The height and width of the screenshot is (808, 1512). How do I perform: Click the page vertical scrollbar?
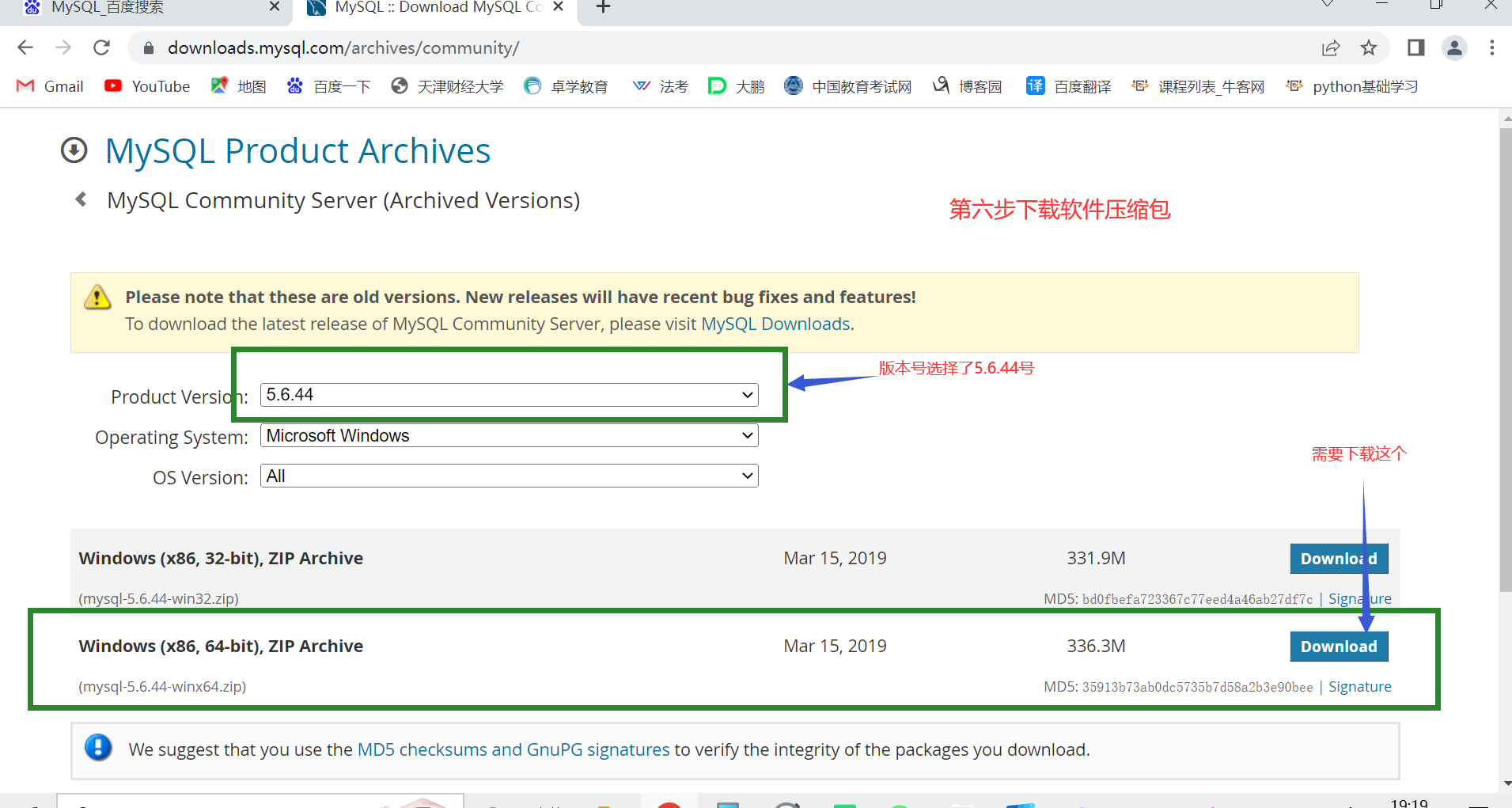point(1505,360)
